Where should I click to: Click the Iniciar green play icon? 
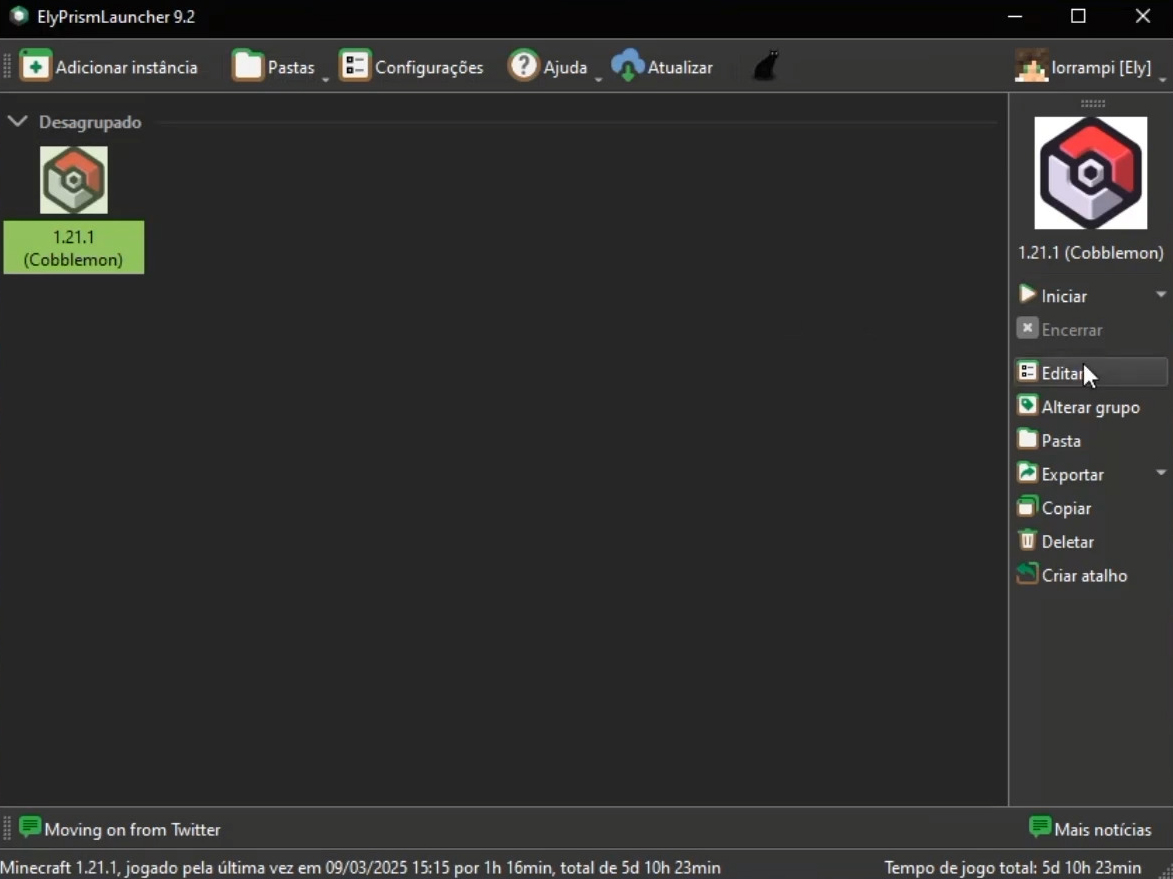click(1027, 295)
